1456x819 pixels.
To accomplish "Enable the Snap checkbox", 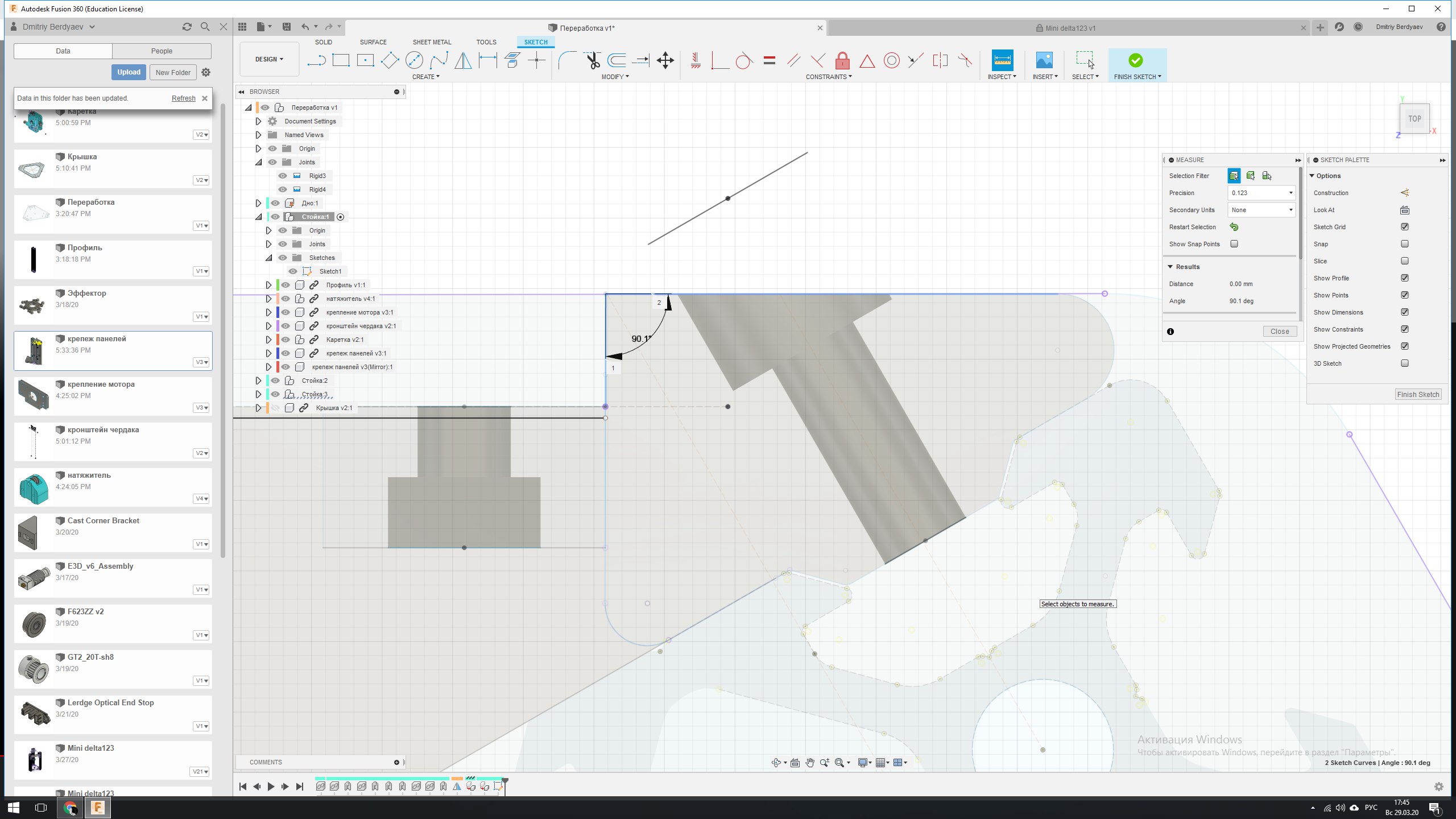I will point(1405,244).
